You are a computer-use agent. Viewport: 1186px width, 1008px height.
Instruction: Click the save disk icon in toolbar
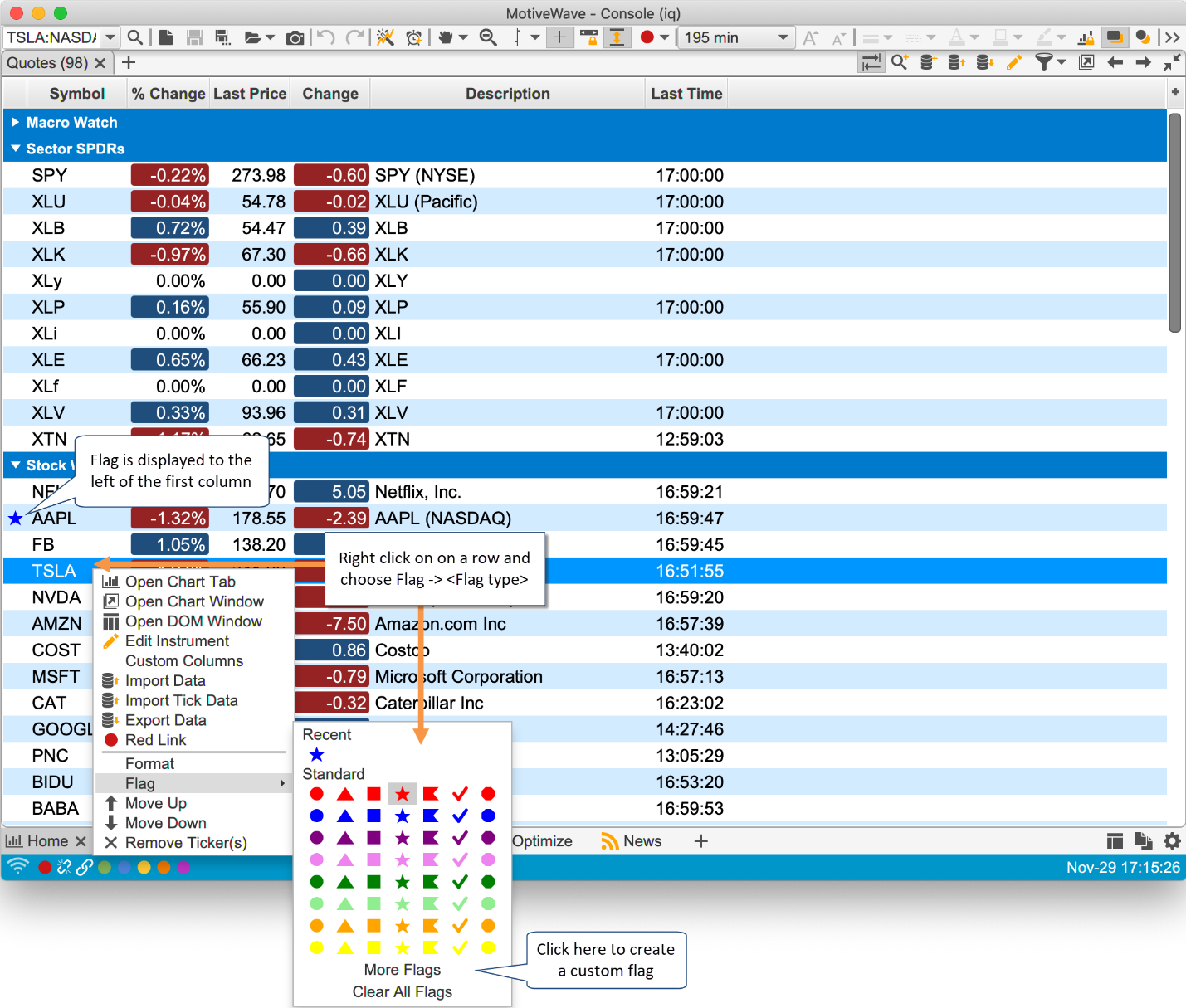[194, 37]
